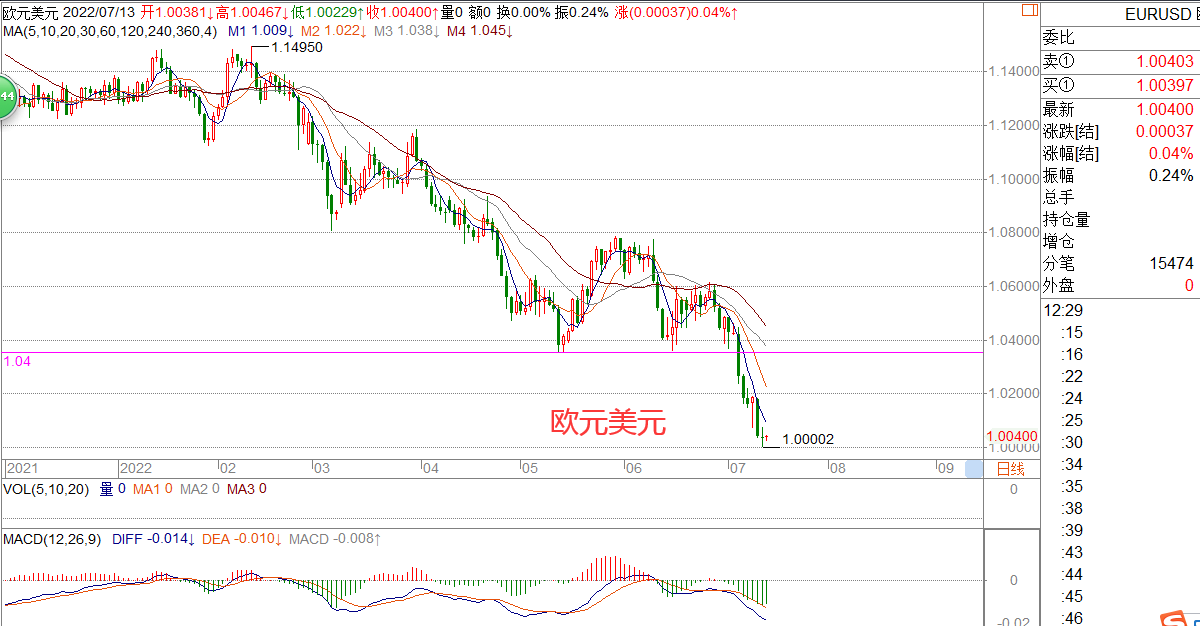This screenshot has width=1200, height=626.
Task: Click the M1 1.009 moving average value
Action: (x=261, y=31)
